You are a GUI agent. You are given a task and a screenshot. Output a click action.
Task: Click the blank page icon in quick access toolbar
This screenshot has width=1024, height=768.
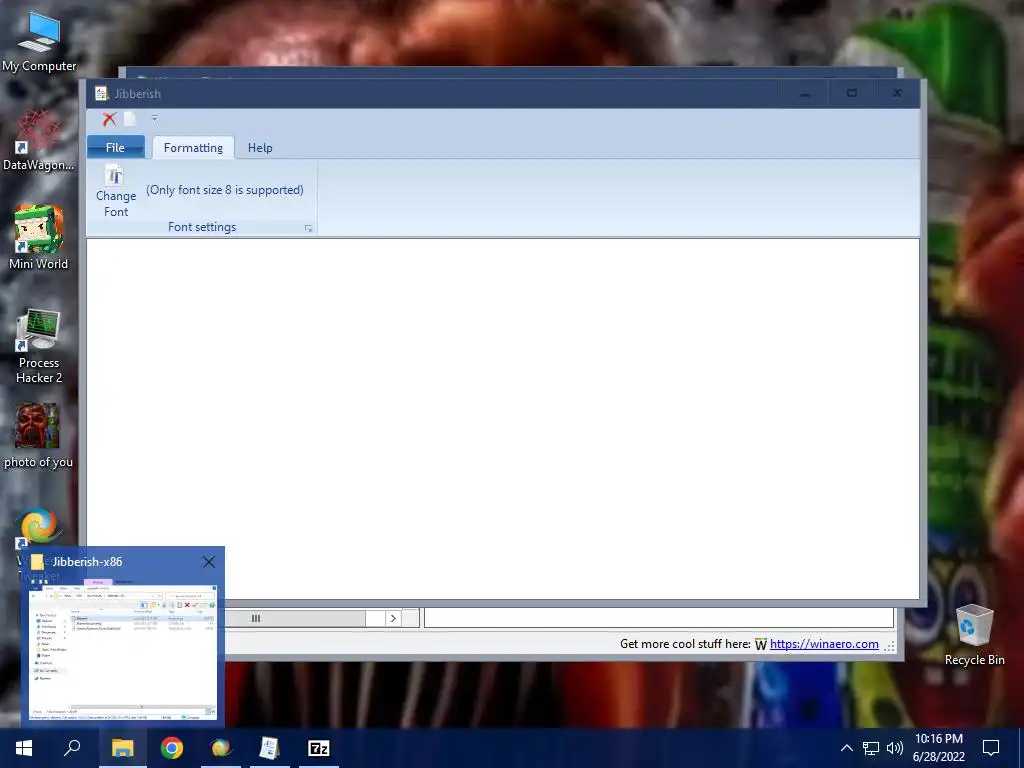[x=130, y=119]
